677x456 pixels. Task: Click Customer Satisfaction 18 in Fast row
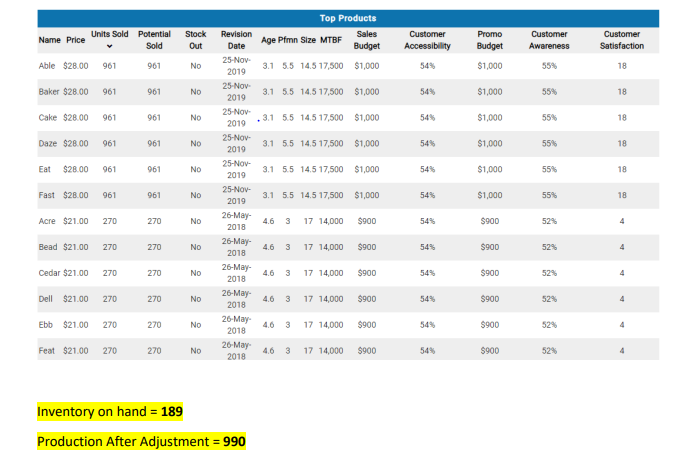point(622,196)
